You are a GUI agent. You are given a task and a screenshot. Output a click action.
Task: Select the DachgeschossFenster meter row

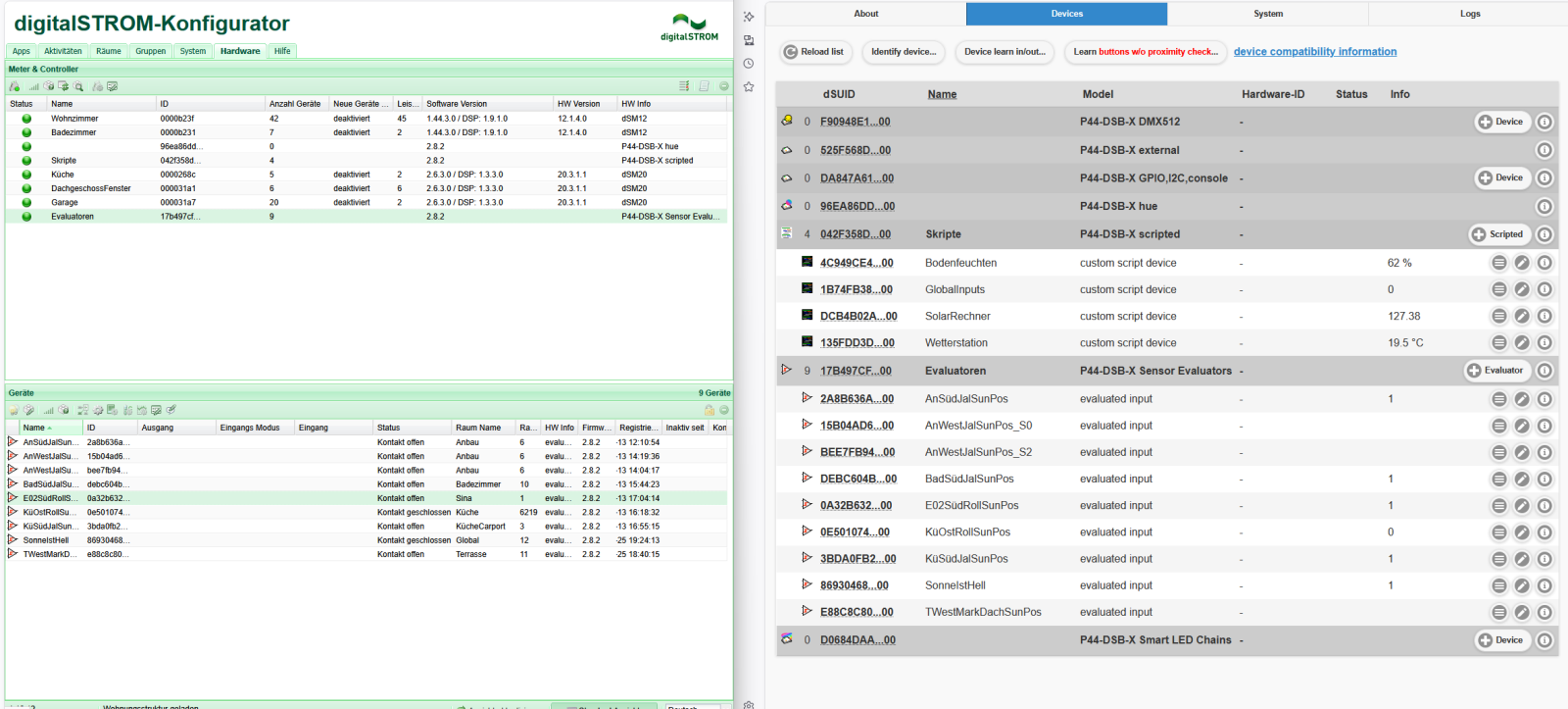(367, 188)
